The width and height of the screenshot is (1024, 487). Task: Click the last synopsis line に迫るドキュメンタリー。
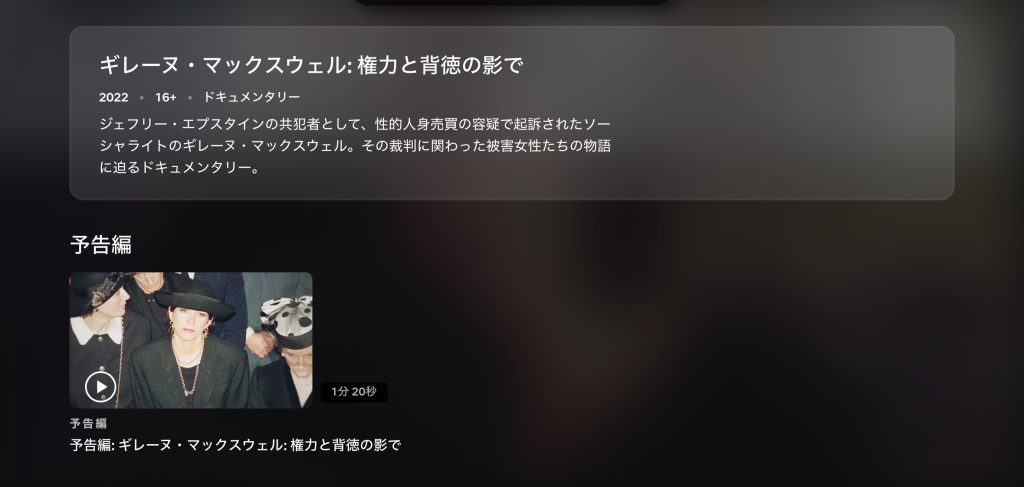point(180,168)
